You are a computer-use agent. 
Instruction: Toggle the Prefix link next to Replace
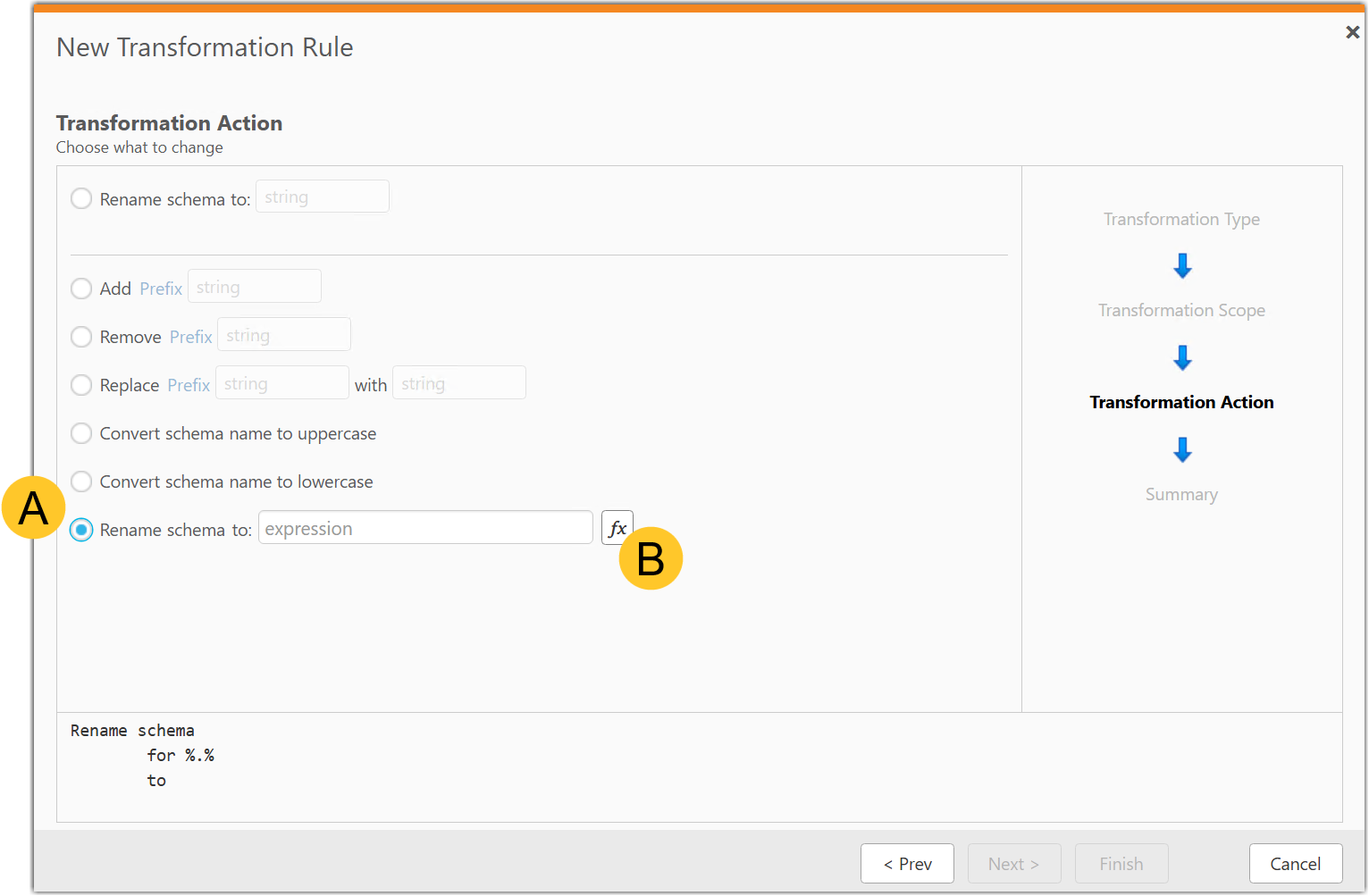[189, 385]
